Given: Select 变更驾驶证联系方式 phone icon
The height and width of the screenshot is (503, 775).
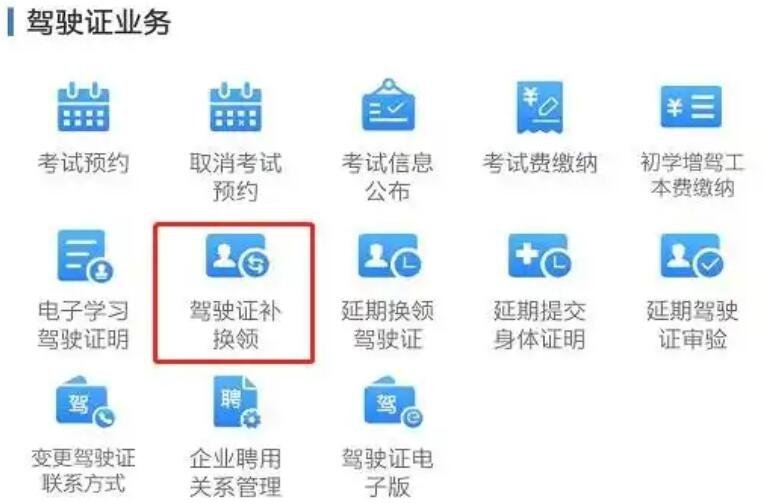Looking at the screenshot, I should tap(85, 402).
